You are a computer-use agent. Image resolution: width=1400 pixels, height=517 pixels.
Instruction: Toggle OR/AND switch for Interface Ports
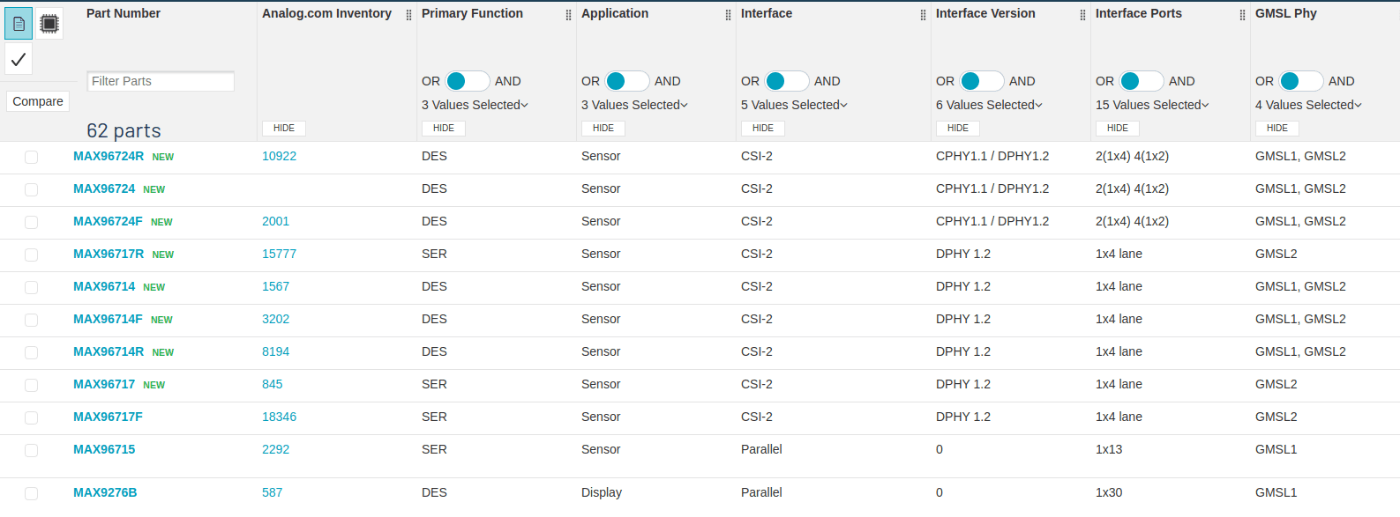(1142, 81)
